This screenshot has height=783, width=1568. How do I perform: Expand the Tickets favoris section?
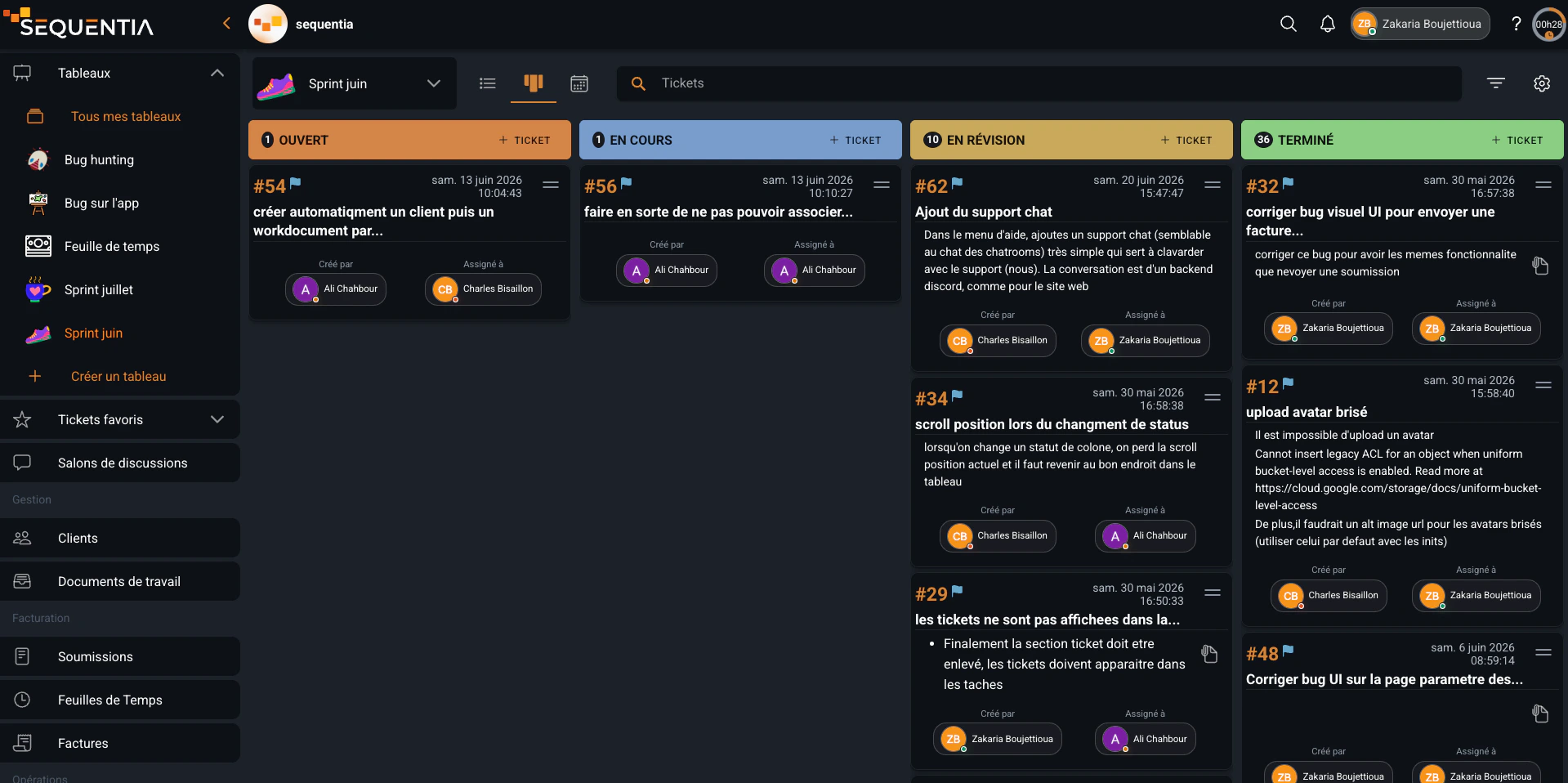(x=217, y=419)
